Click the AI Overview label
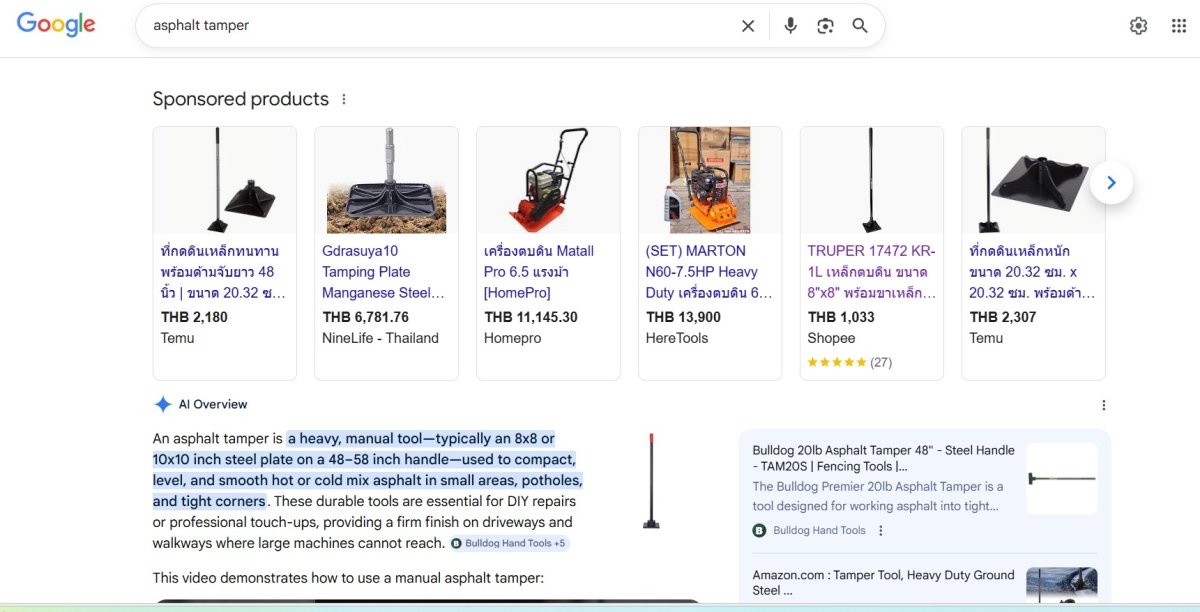Screen dimensions: 1200x612 [x=213, y=404]
